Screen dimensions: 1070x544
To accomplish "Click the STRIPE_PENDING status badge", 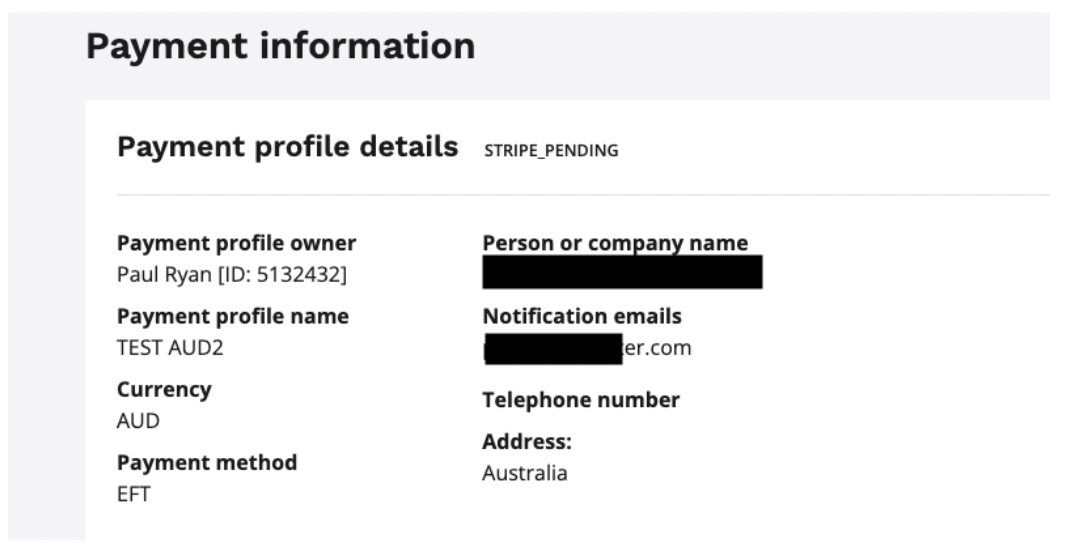I will tap(551, 151).
